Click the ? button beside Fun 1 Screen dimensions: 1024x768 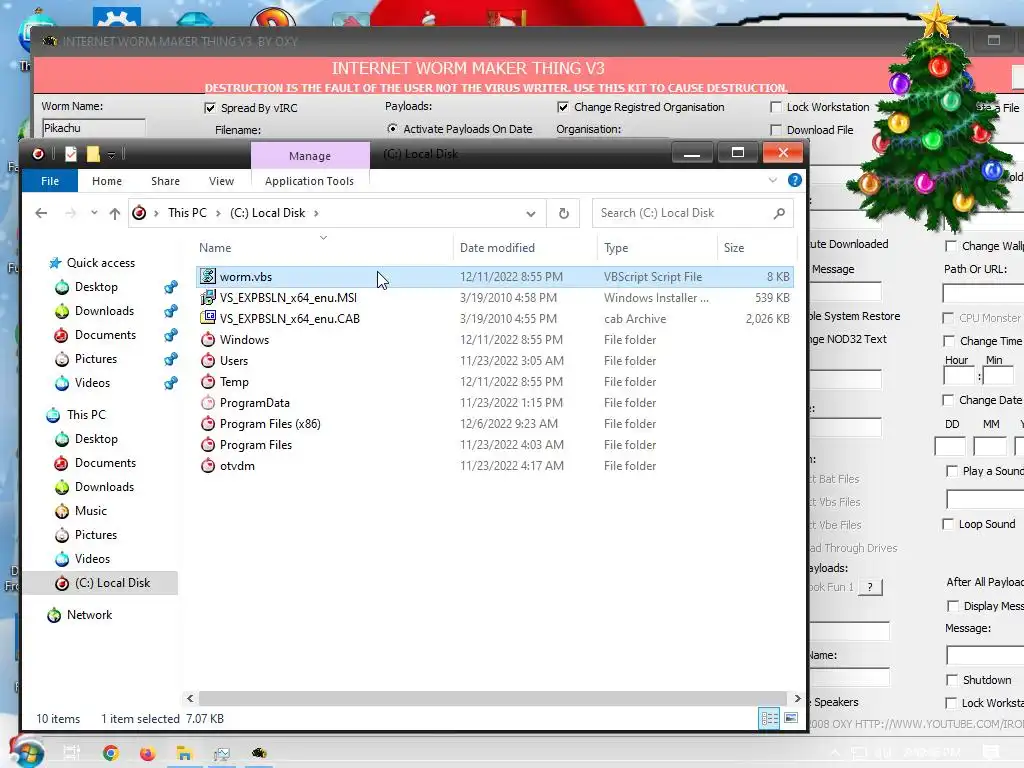click(870, 587)
